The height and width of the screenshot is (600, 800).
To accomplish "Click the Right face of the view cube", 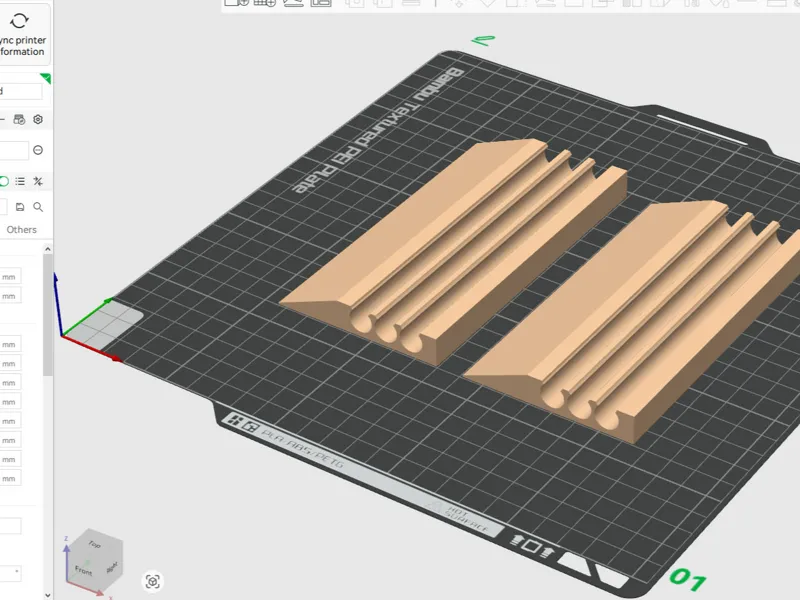I will [112, 566].
